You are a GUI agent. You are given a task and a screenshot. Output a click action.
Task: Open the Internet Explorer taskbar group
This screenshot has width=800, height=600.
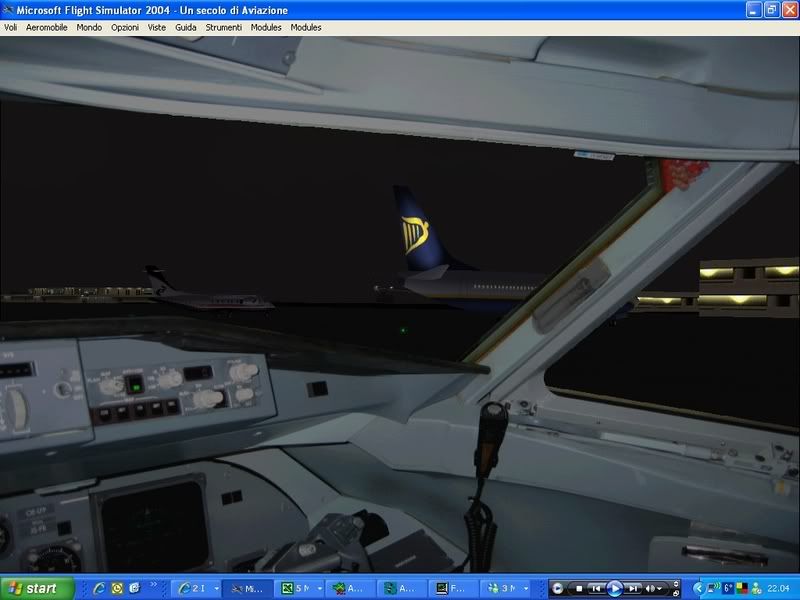click(192, 588)
